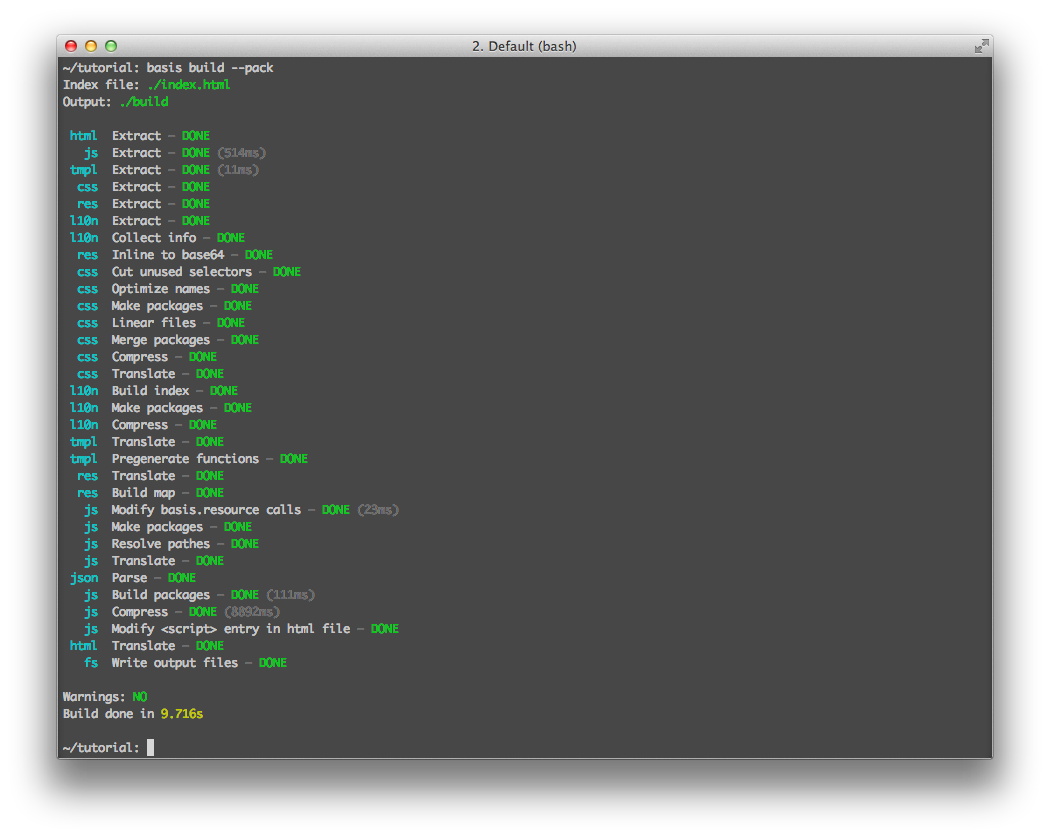The height and width of the screenshot is (838, 1050).
Task: Click the './index.html' index file path
Action: [x=189, y=84]
